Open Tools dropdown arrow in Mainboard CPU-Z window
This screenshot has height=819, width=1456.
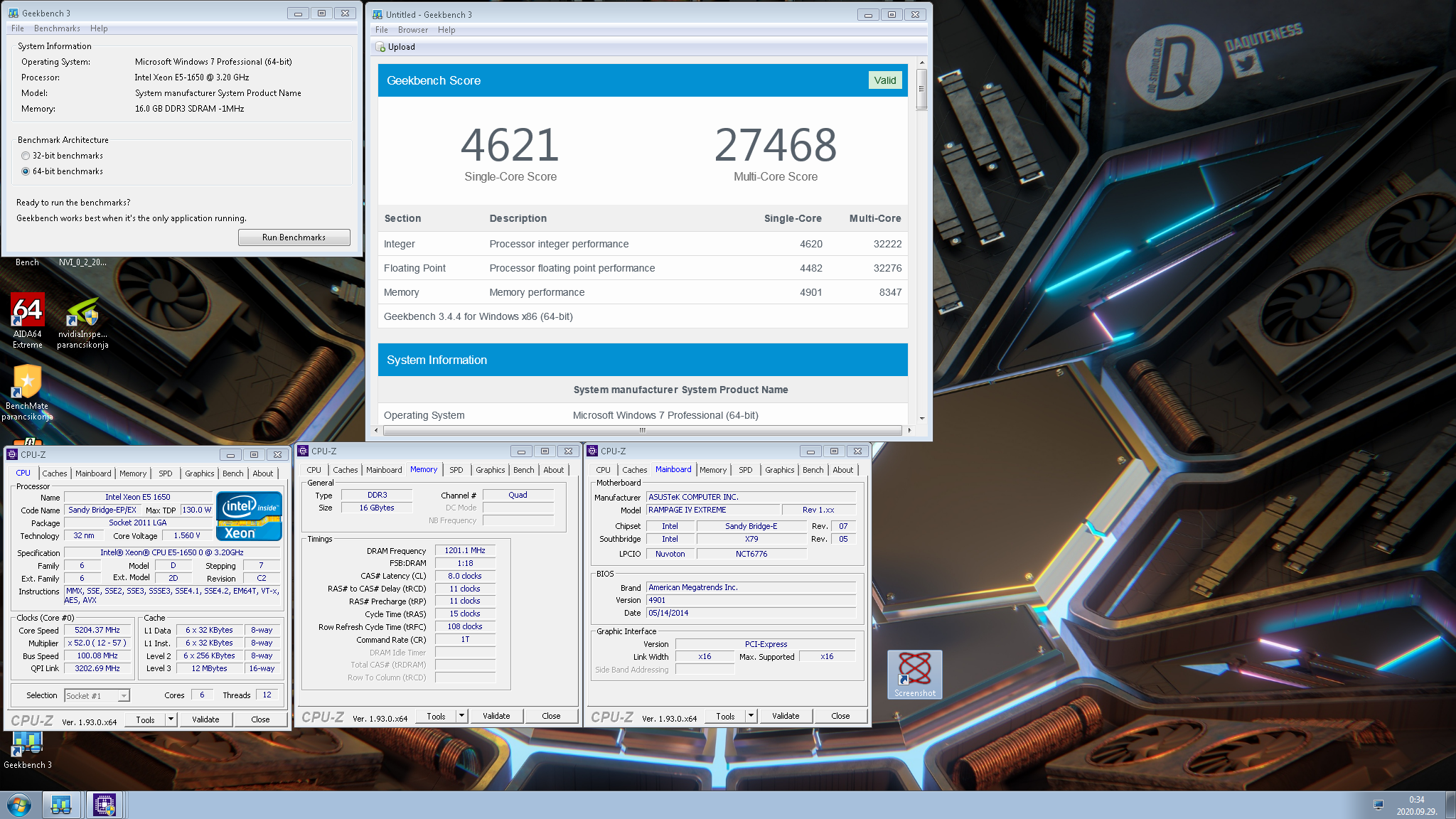(x=751, y=716)
